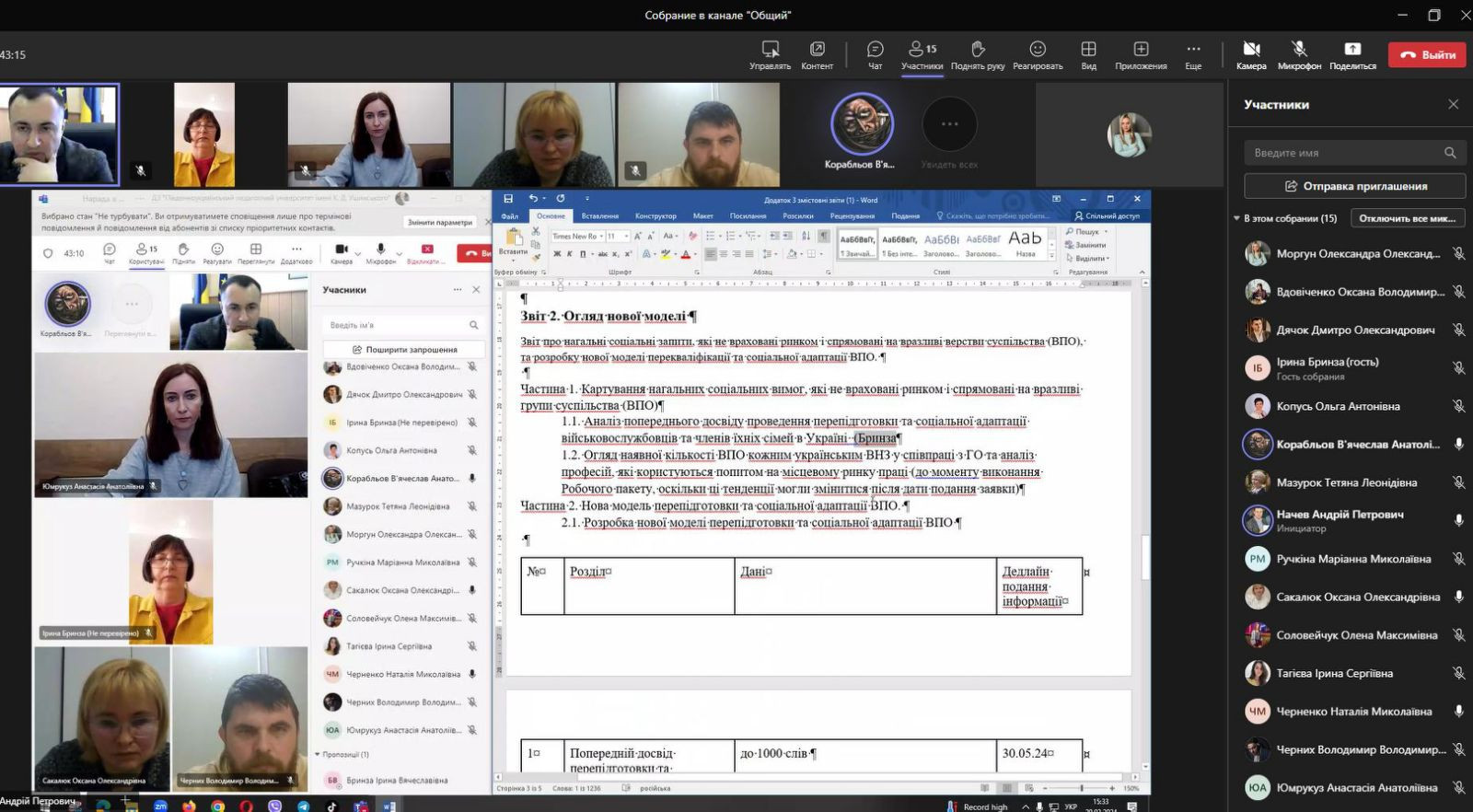Open the Еще more options menu

tap(1193, 54)
